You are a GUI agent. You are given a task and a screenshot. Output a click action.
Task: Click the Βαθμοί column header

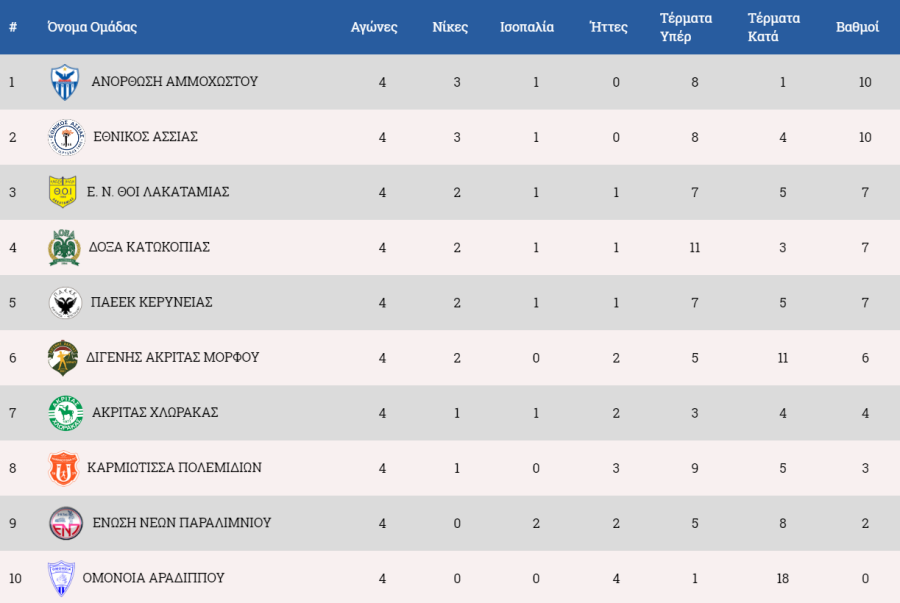858,27
